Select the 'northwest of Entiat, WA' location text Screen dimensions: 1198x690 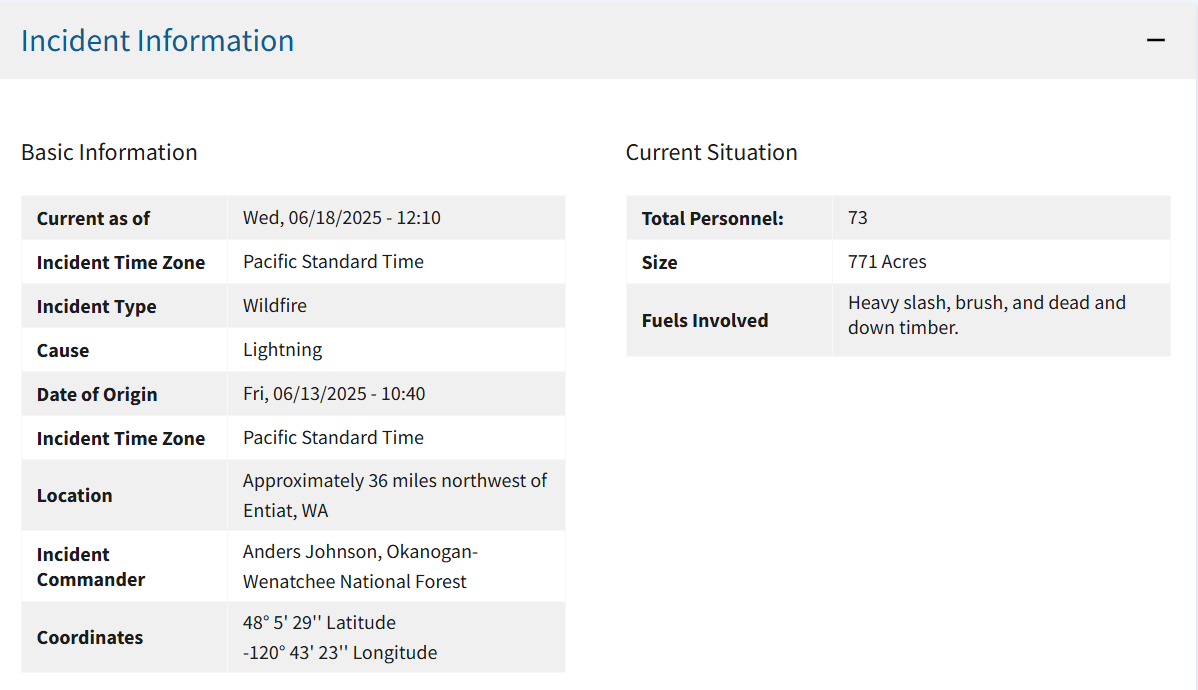click(394, 495)
